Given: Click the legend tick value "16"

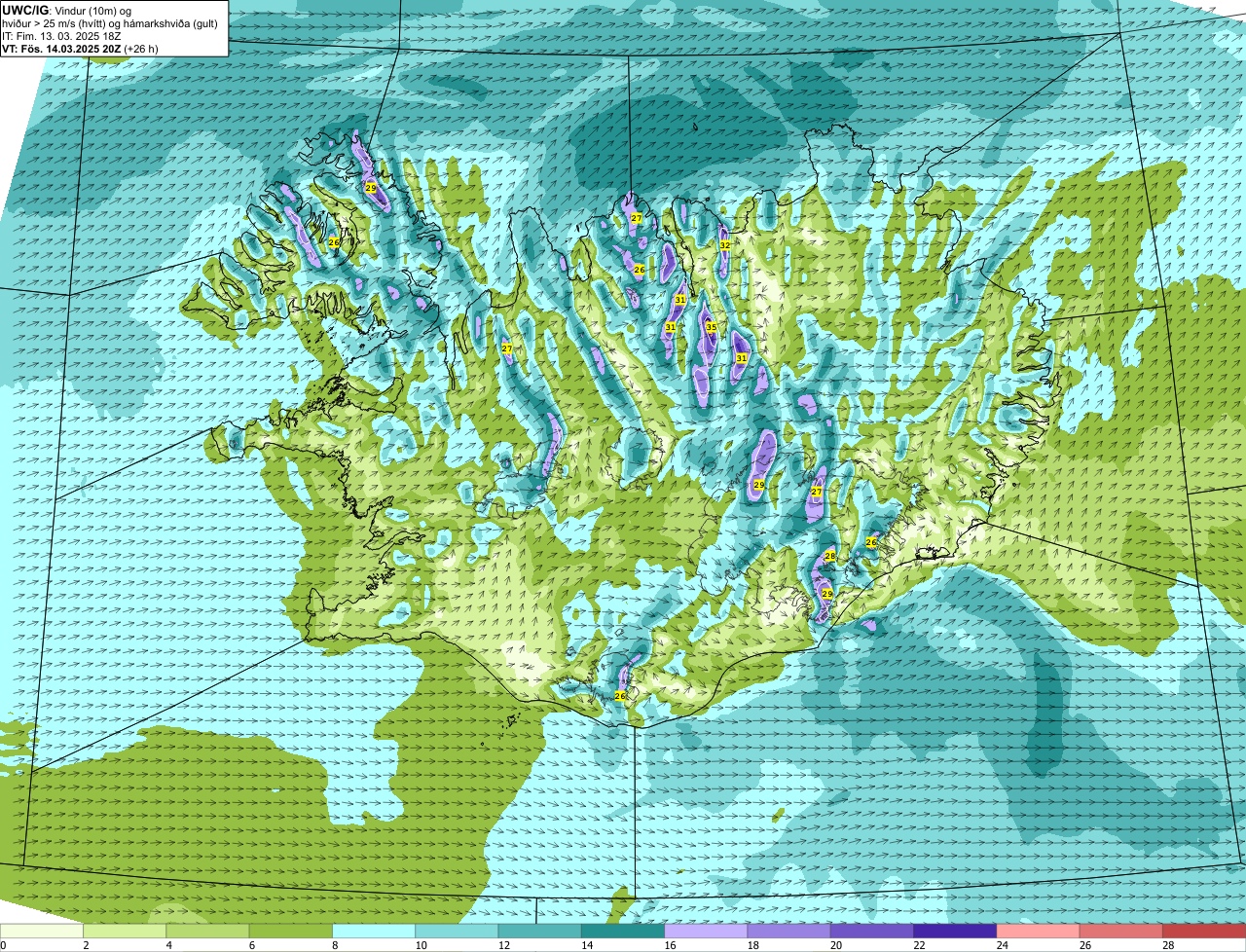Looking at the screenshot, I should 670,945.
